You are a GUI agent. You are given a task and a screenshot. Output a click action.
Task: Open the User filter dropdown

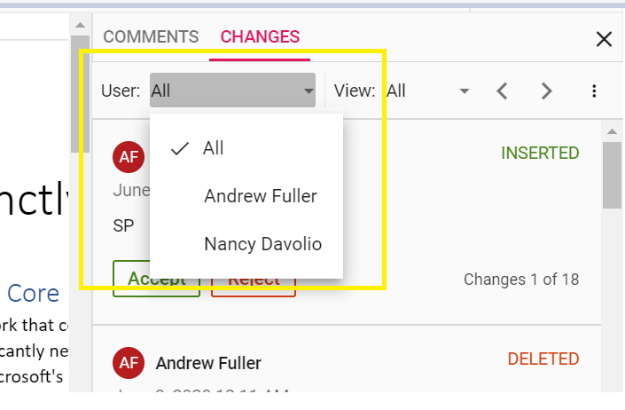tap(232, 91)
